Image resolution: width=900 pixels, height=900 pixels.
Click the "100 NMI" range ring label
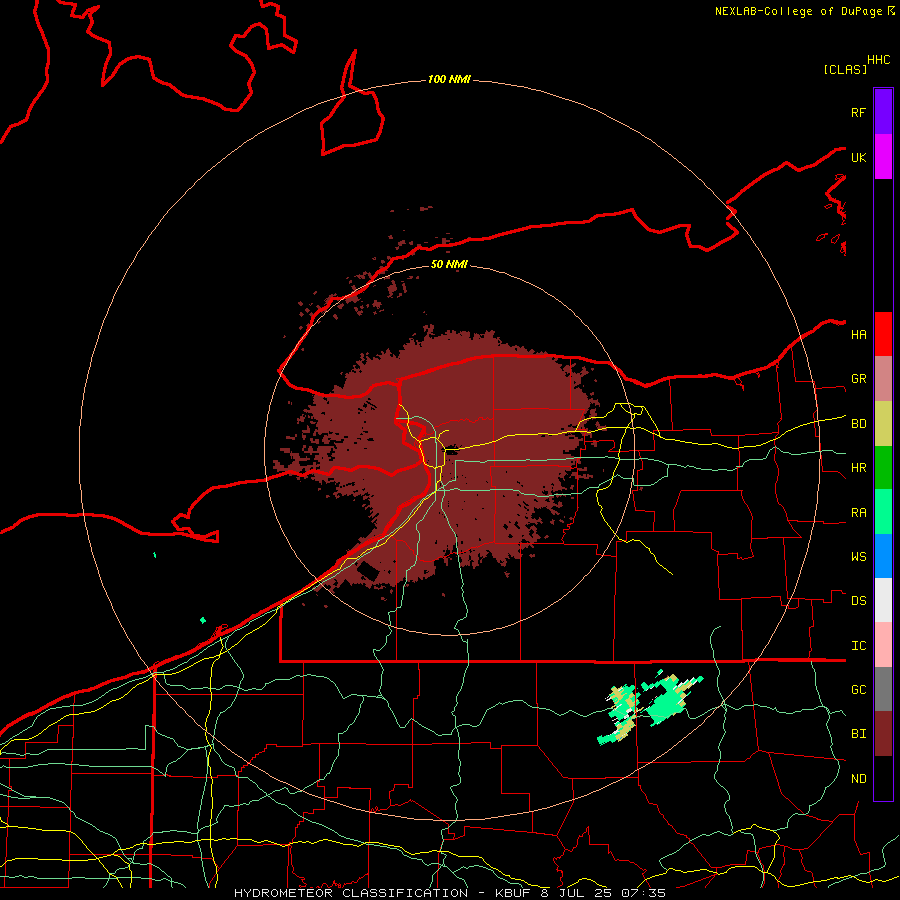(449, 79)
